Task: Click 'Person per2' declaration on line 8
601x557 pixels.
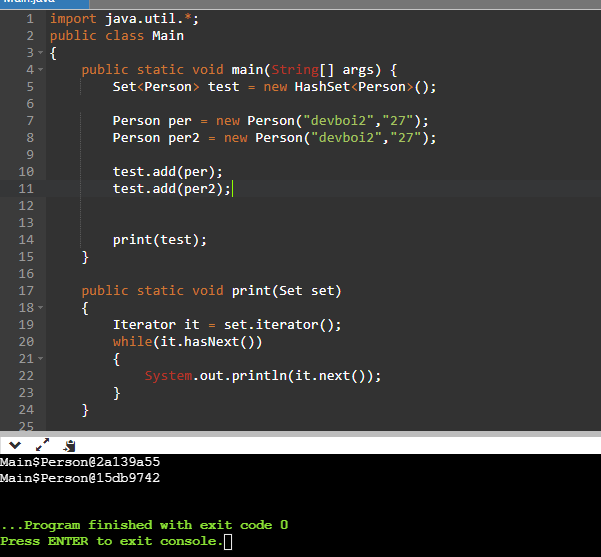Action: pyautogui.click(x=156, y=138)
